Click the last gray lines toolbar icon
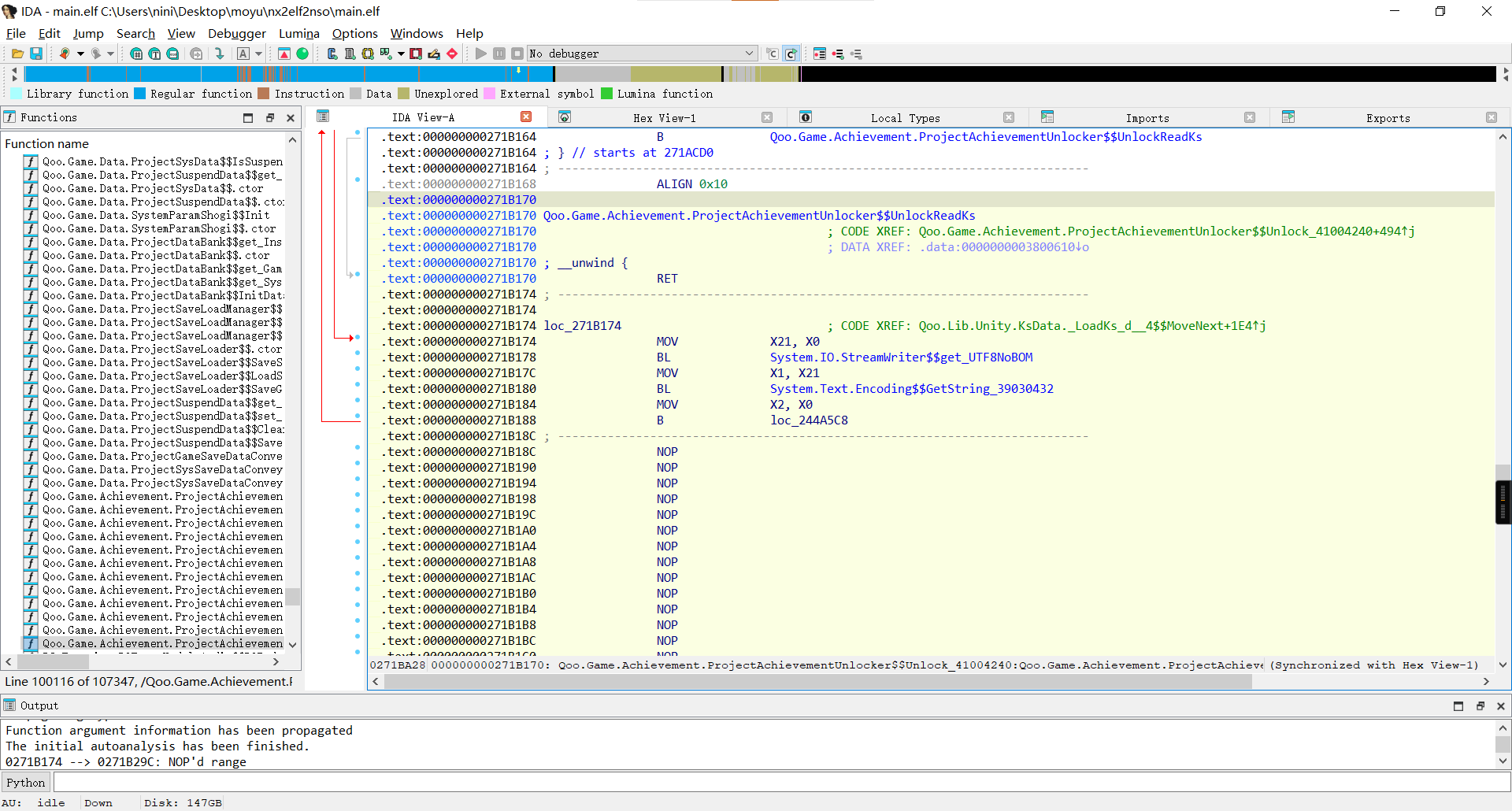 (856, 54)
